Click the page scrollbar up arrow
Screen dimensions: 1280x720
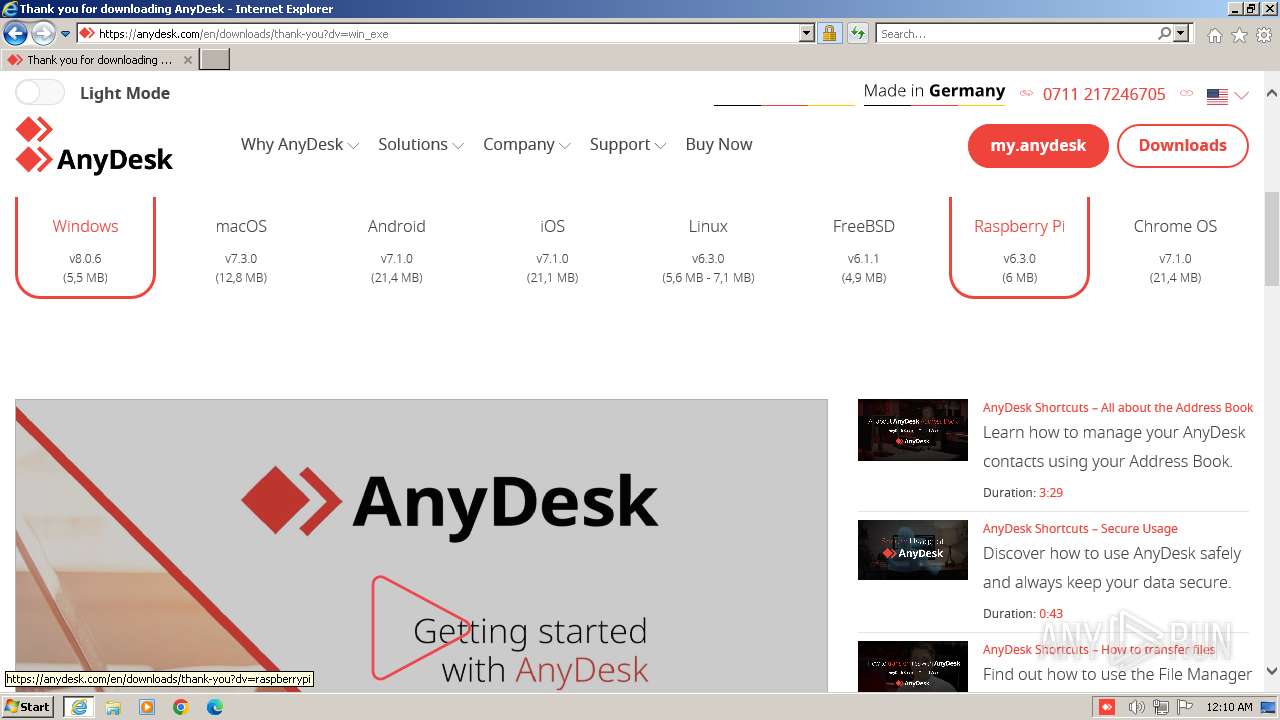click(1272, 93)
